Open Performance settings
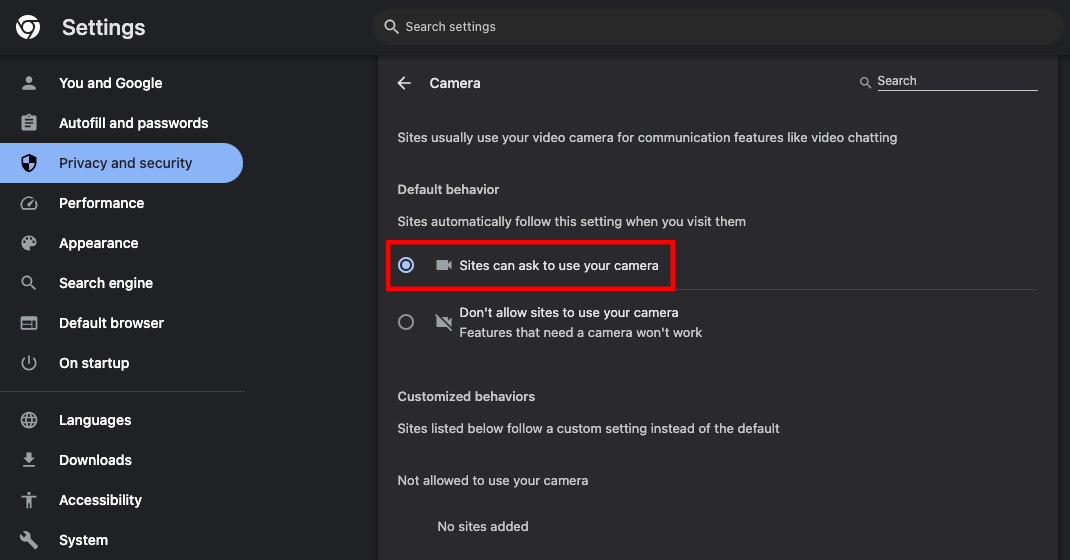Screen dimensions: 1070x560 pos(121,203)
